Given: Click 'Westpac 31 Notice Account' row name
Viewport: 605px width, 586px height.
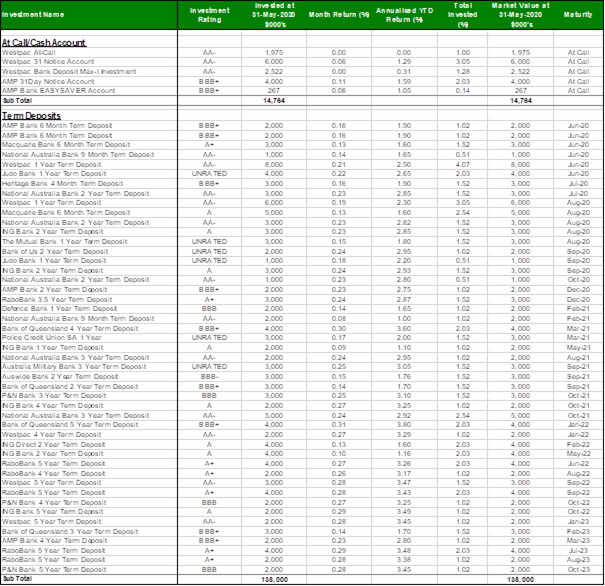Looking at the screenshot, I should tap(48, 62).
